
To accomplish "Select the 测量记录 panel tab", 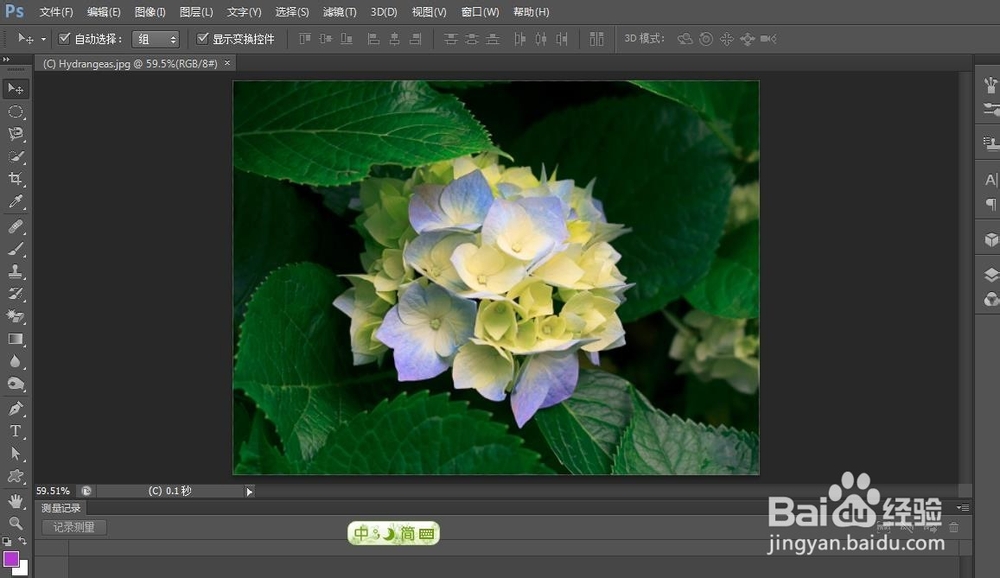I will click(61, 508).
